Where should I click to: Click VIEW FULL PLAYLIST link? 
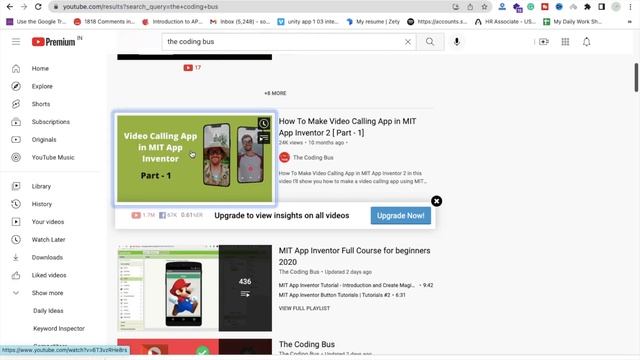[x=304, y=308]
